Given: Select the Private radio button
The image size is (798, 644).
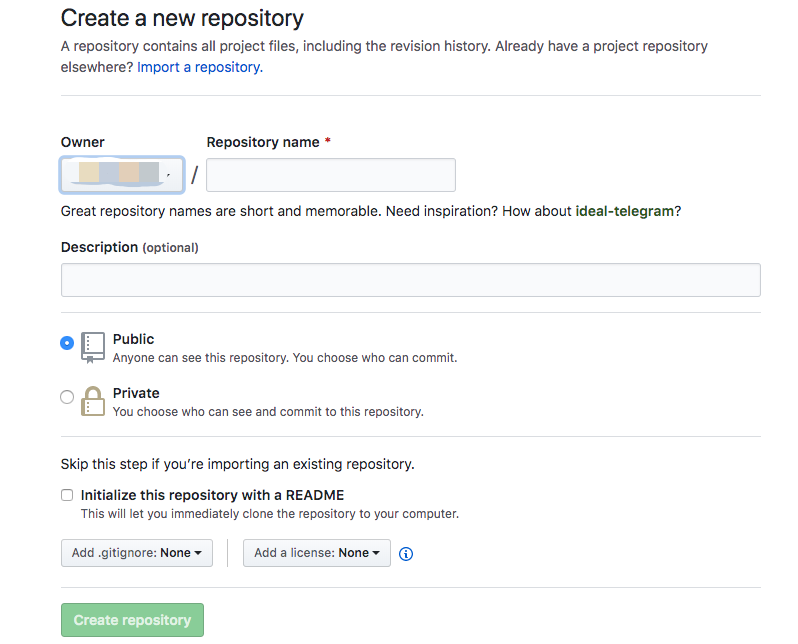Looking at the screenshot, I should (67, 397).
